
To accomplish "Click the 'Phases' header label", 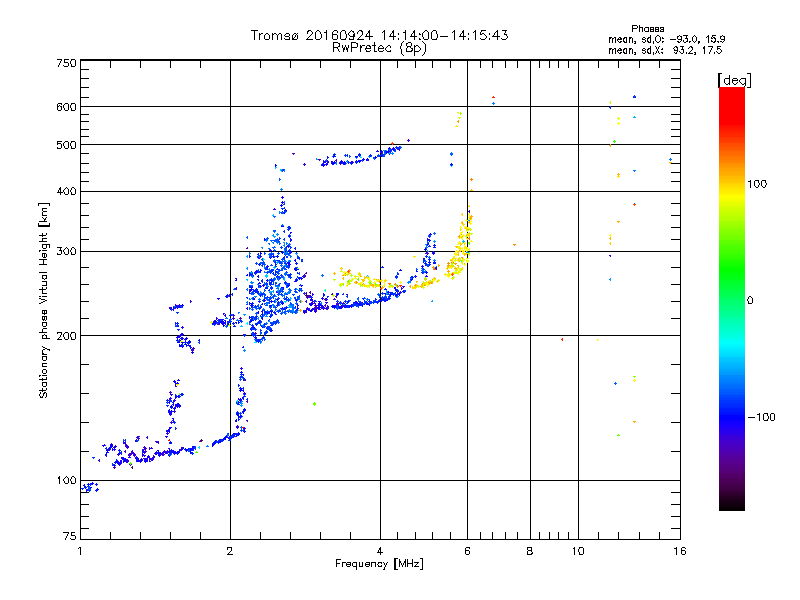I will tap(647, 29).
